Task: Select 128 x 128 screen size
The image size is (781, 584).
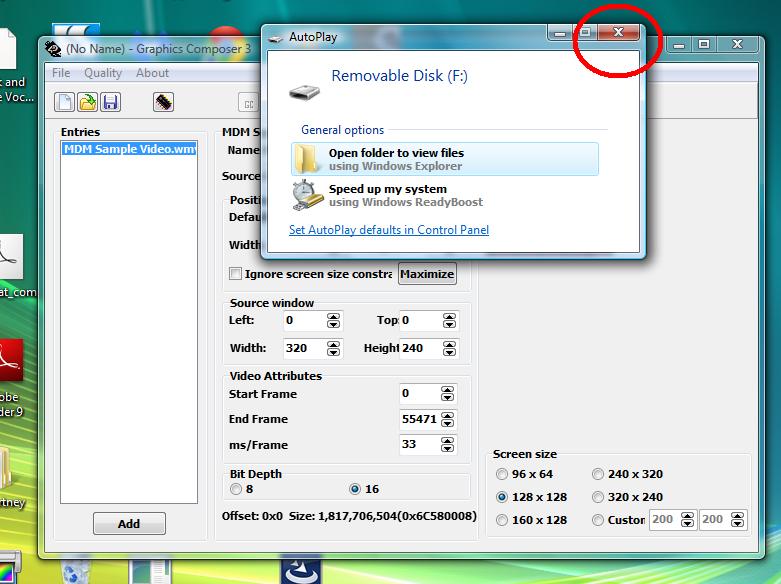Action: [x=502, y=497]
